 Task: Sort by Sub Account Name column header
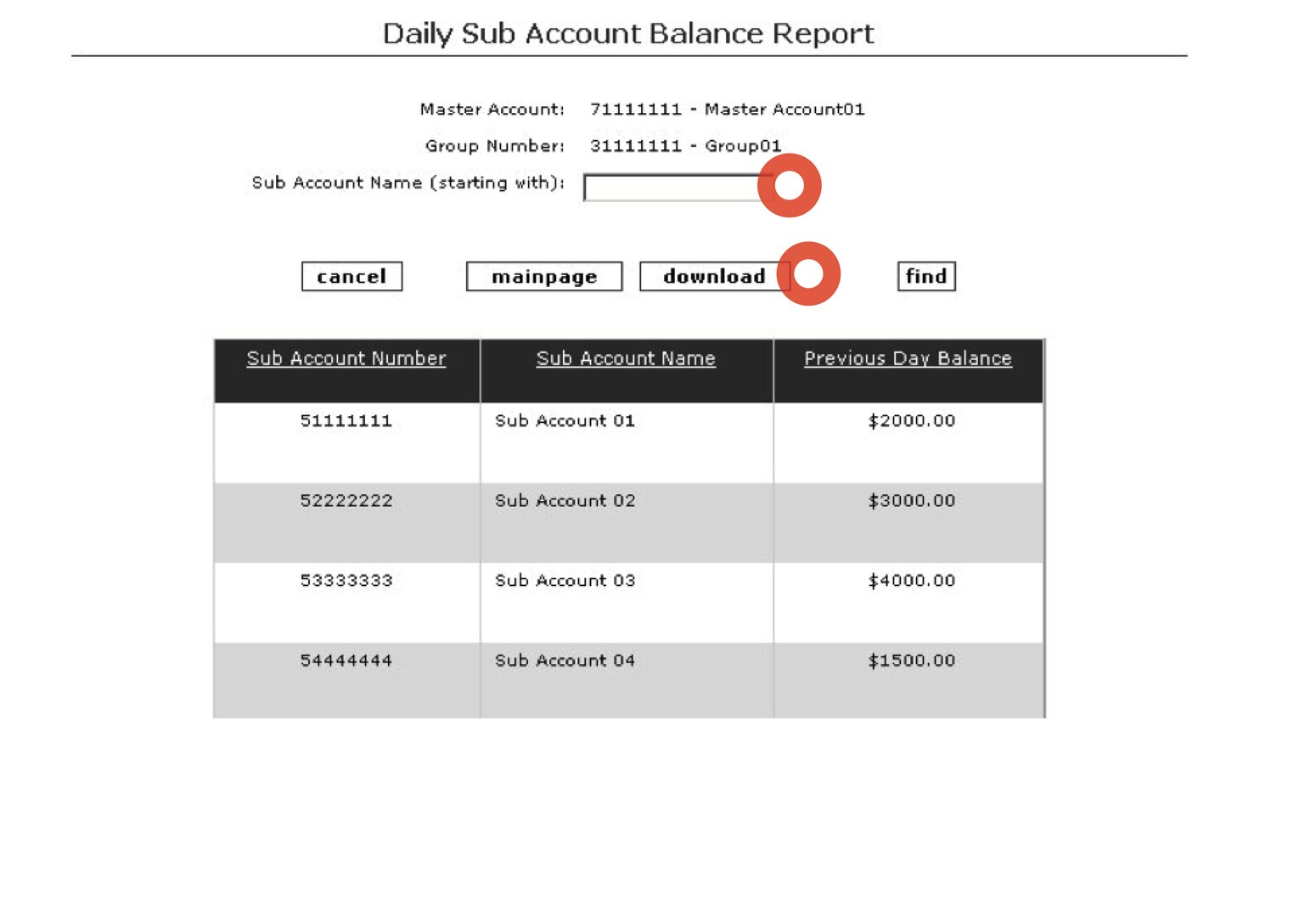tap(627, 358)
